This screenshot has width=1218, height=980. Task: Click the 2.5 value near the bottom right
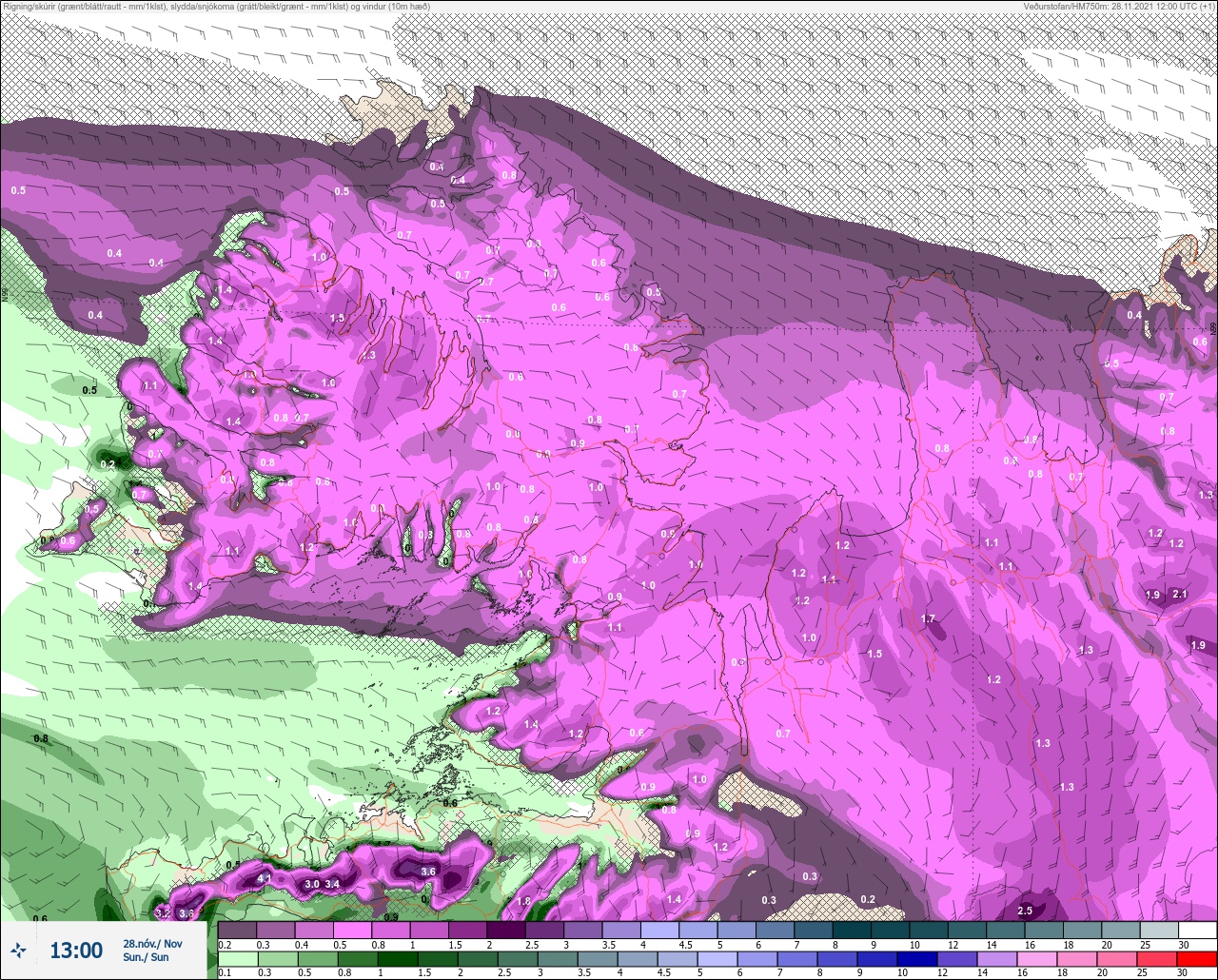tap(1025, 911)
